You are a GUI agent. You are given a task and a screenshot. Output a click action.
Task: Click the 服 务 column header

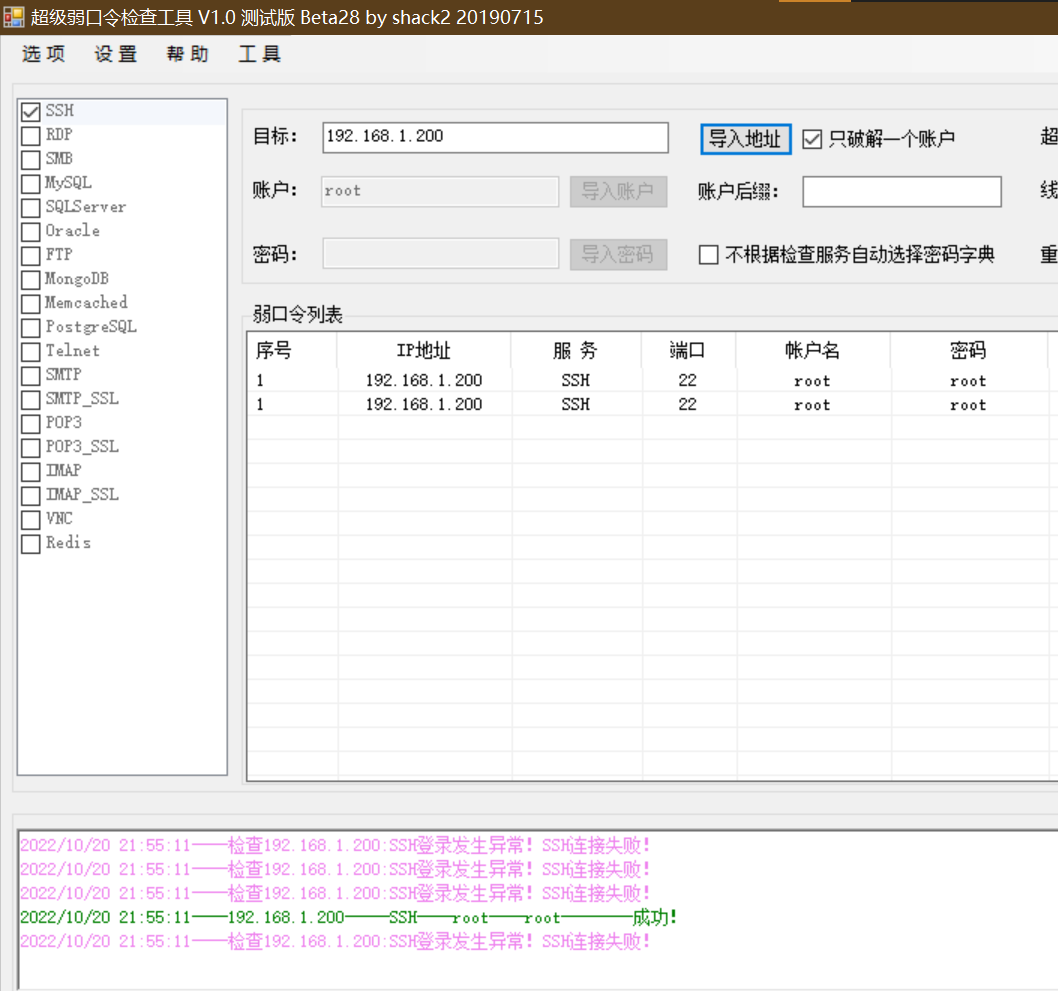point(576,350)
